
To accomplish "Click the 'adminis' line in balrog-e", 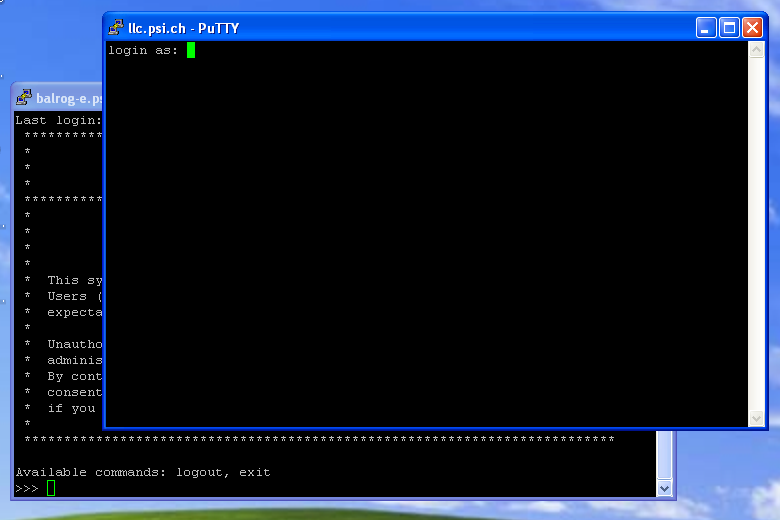I will point(75,360).
